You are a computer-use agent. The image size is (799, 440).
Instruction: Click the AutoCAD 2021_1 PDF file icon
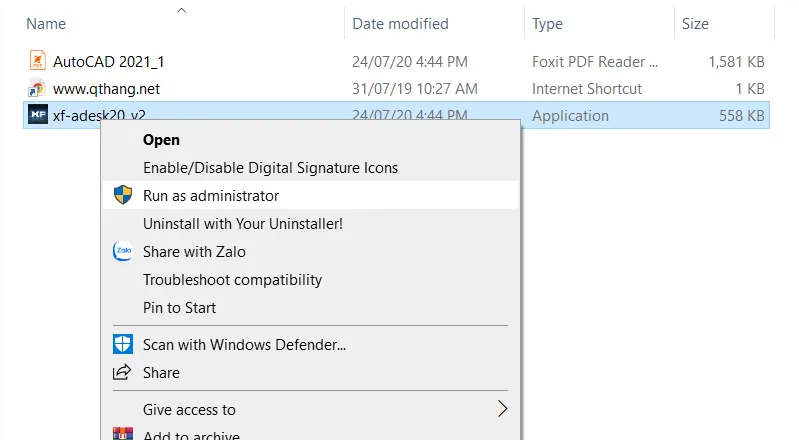[x=37, y=61]
